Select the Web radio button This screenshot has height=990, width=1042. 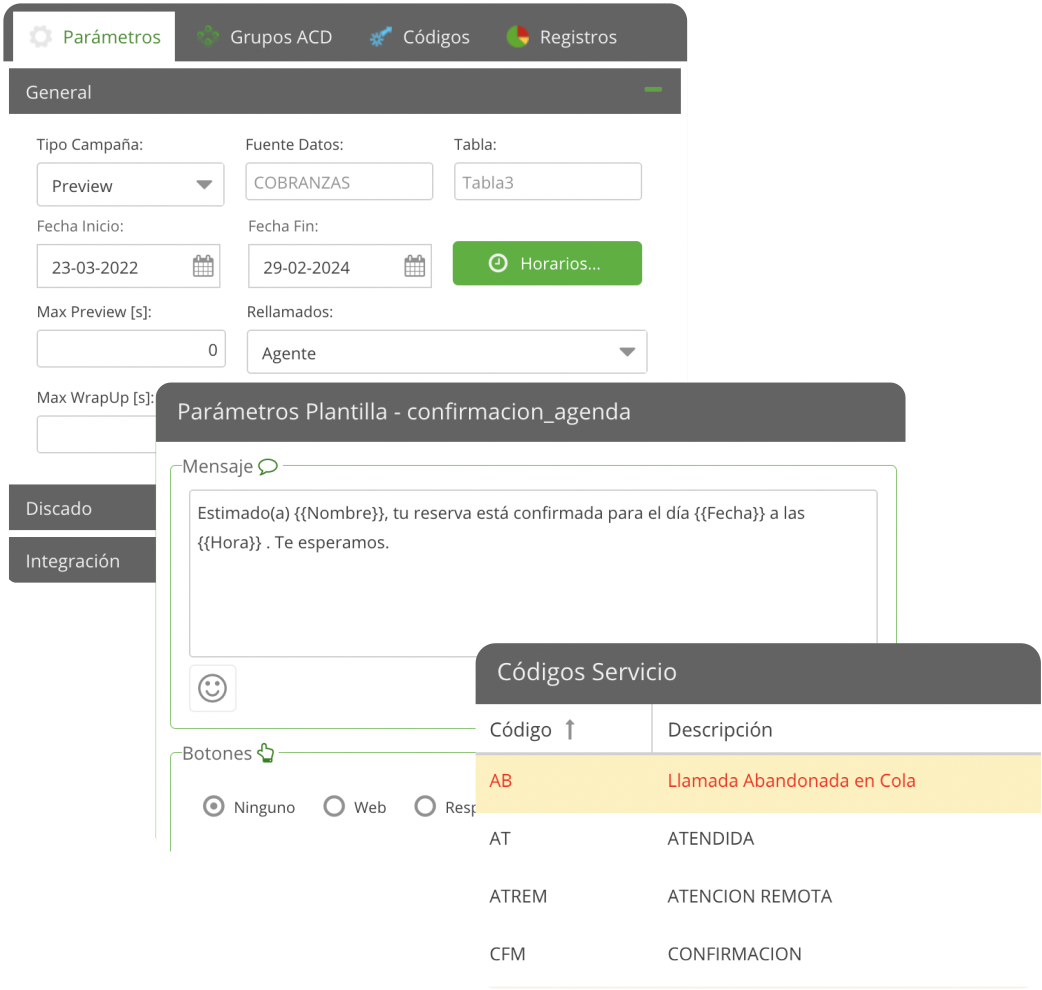(x=334, y=807)
